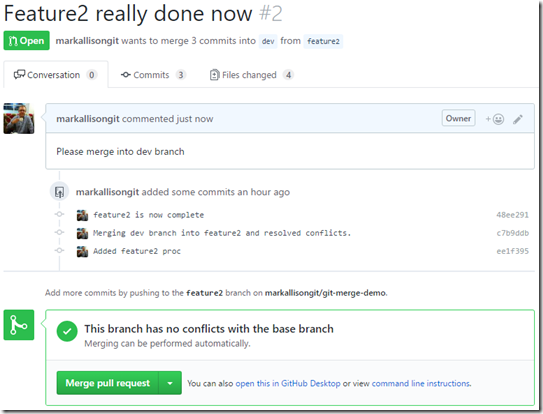Click avatar beside 'feature2 is now complete'
The height and width of the screenshot is (414, 543).
82,215
